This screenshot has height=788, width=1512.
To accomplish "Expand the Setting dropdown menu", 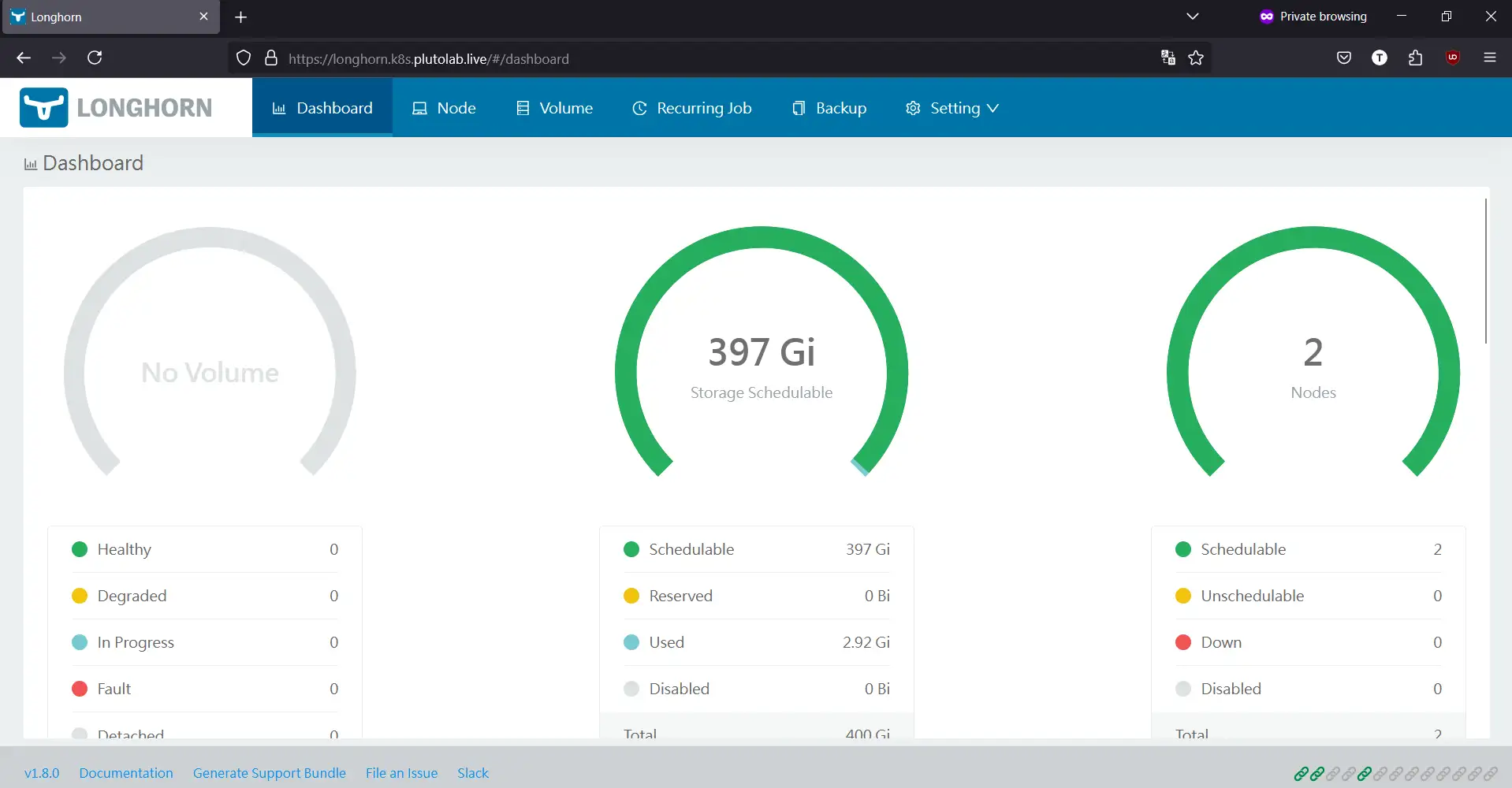I will tap(952, 108).
